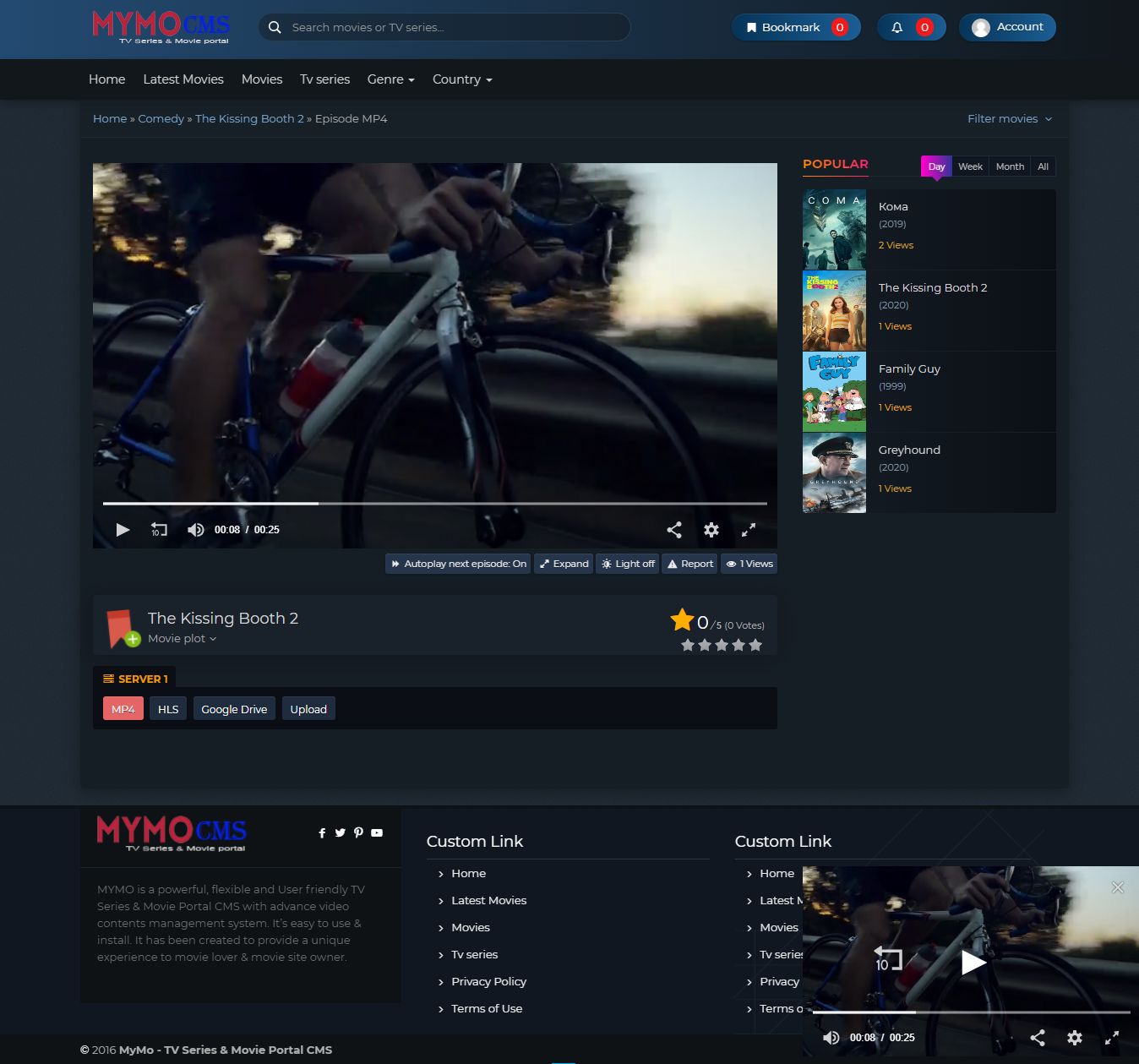Play the main video
Image resolution: width=1139 pixels, height=1064 pixels.
(x=123, y=530)
